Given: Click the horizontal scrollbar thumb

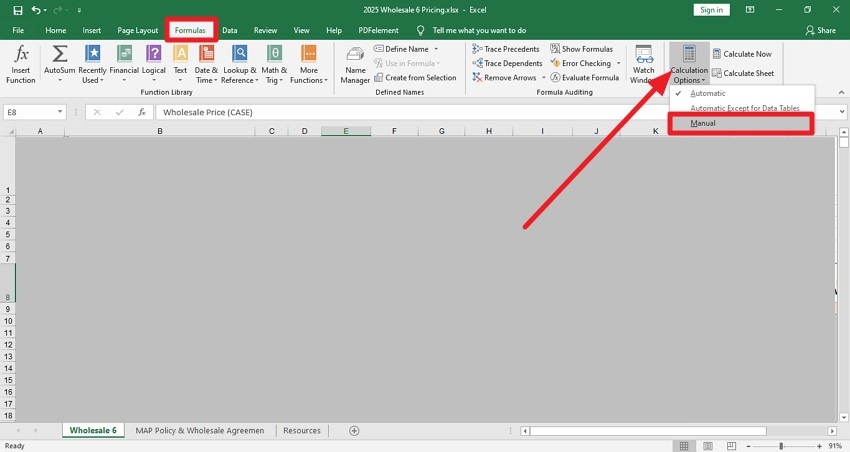Looking at the screenshot, I should click(x=648, y=431).
